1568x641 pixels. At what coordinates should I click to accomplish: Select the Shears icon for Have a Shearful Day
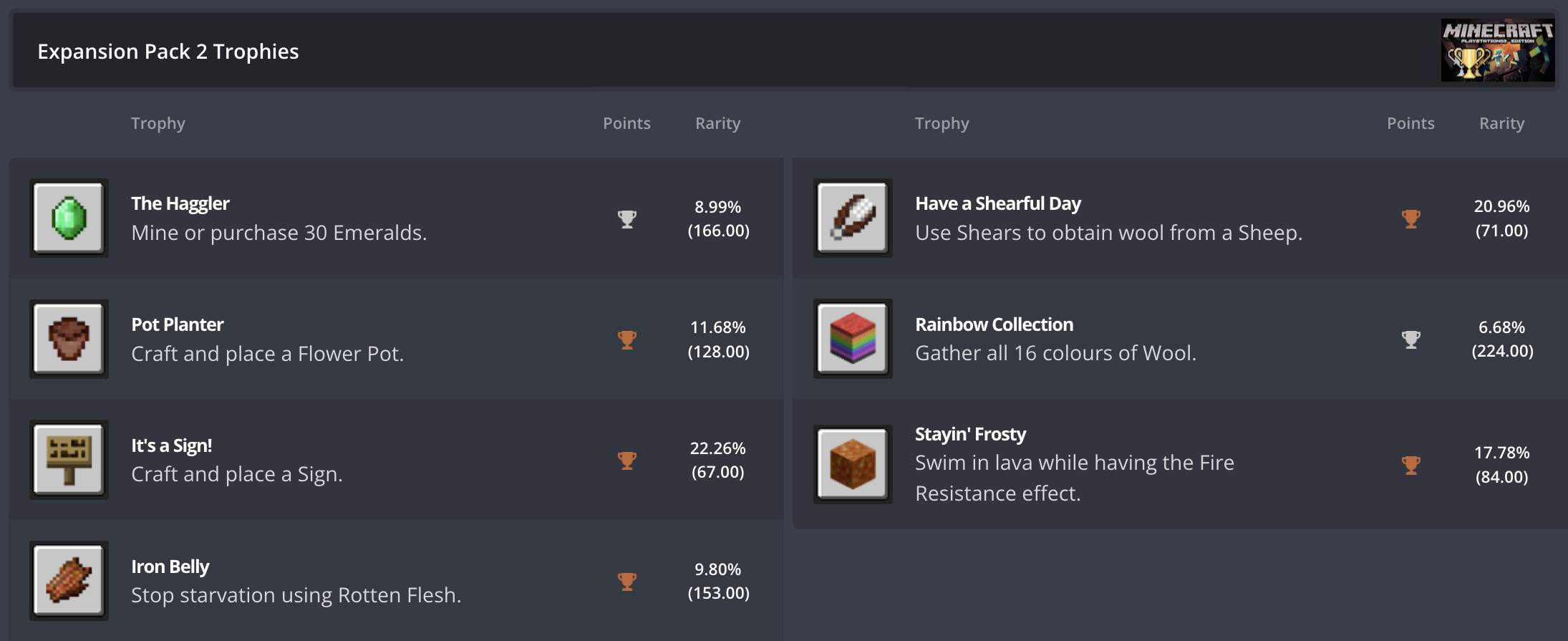pyautogui.click(x=852, y=218)
